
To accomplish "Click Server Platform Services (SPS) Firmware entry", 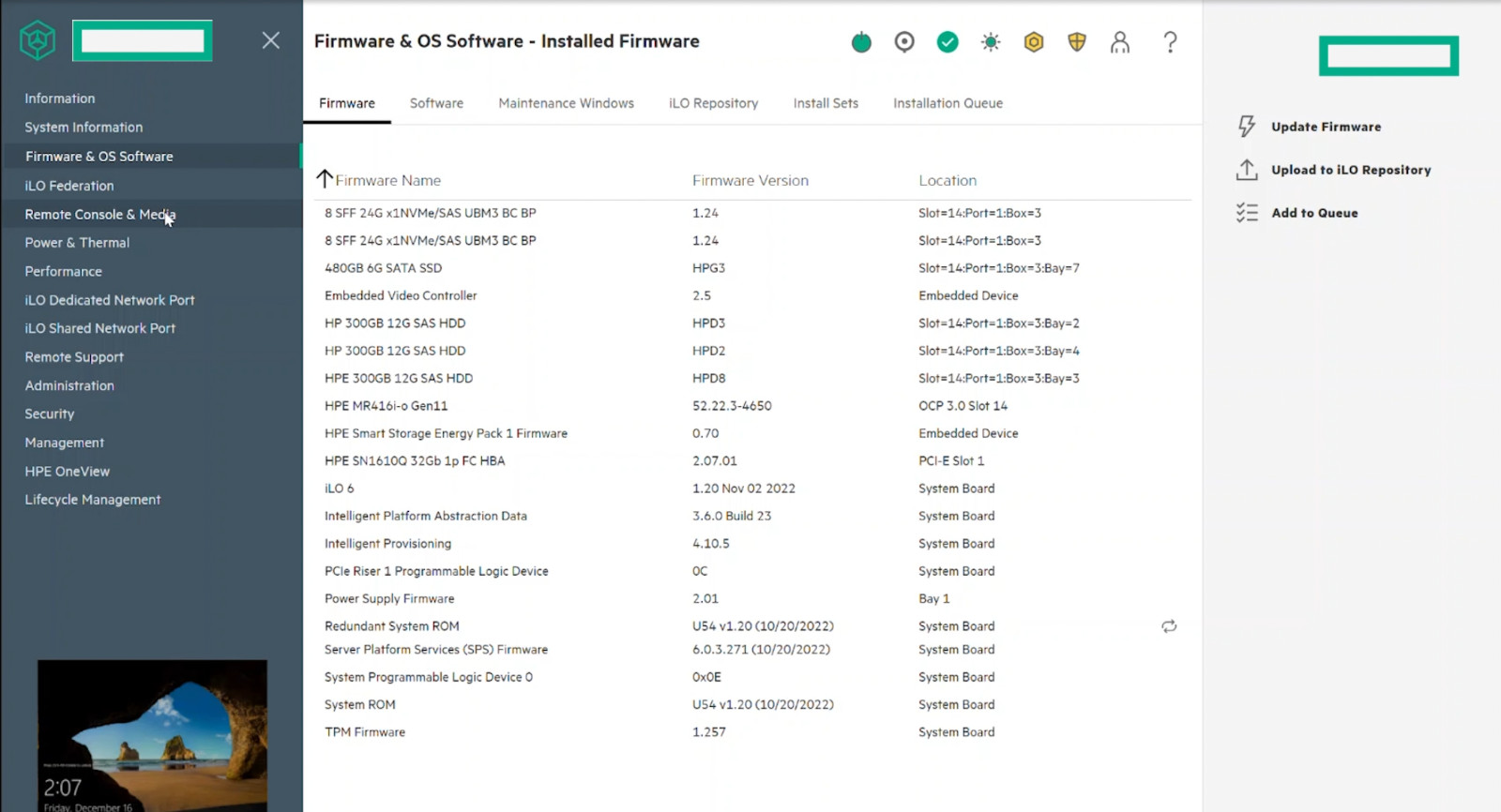I will [436, 649].
